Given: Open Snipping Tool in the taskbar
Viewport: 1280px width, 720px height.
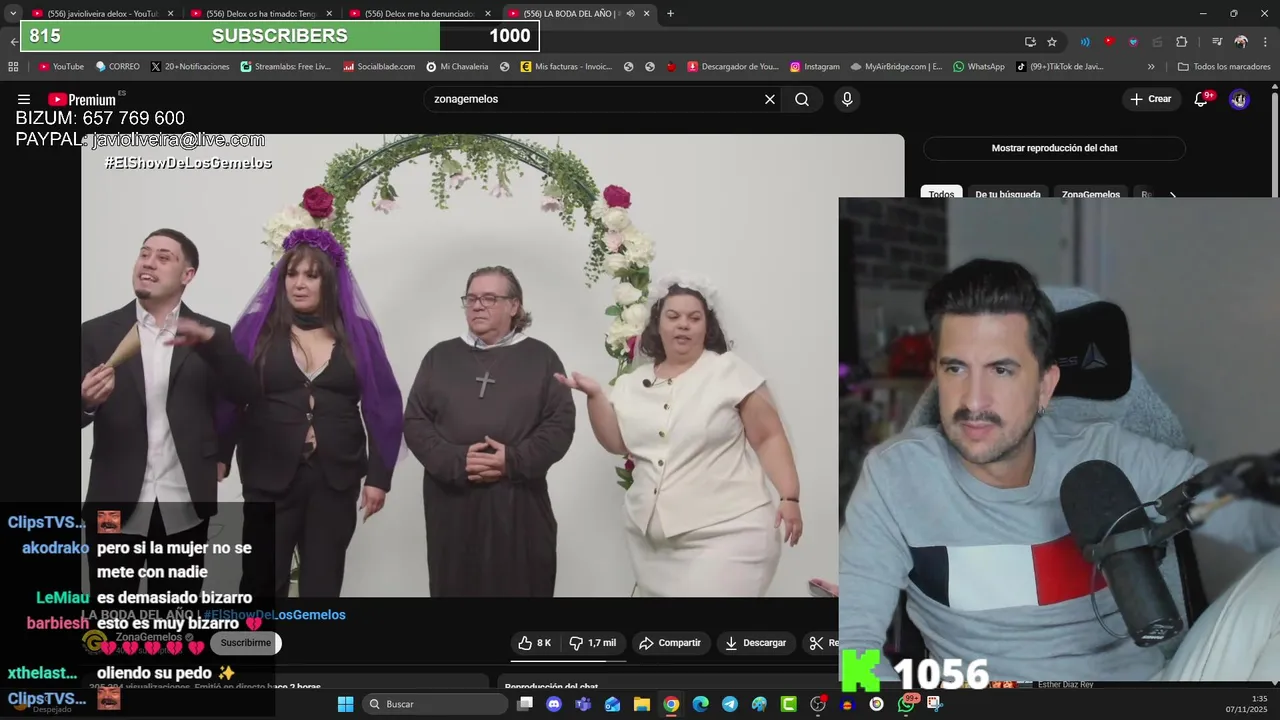Looking at the screenshot, I should pyautogui.click(x=935, y=704).
